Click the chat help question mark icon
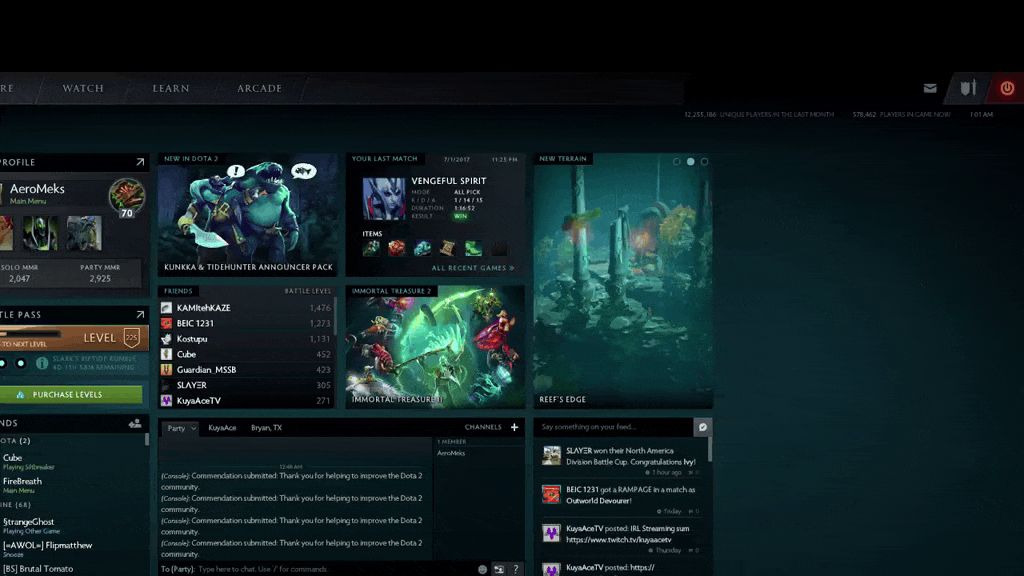The width and height of the screenshot is (1024, 576). (516, 569)
